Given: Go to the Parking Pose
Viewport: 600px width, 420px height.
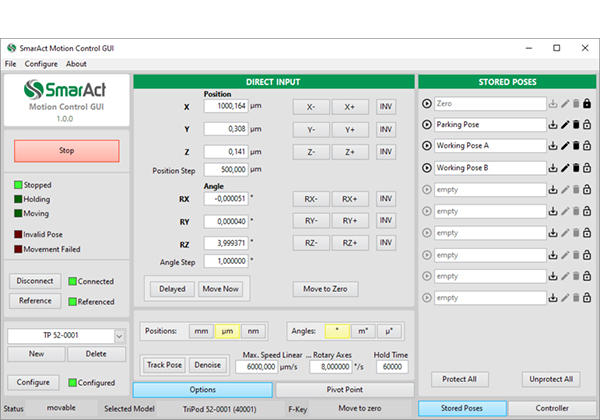Looking at the screenshot, I should [427, 125].
